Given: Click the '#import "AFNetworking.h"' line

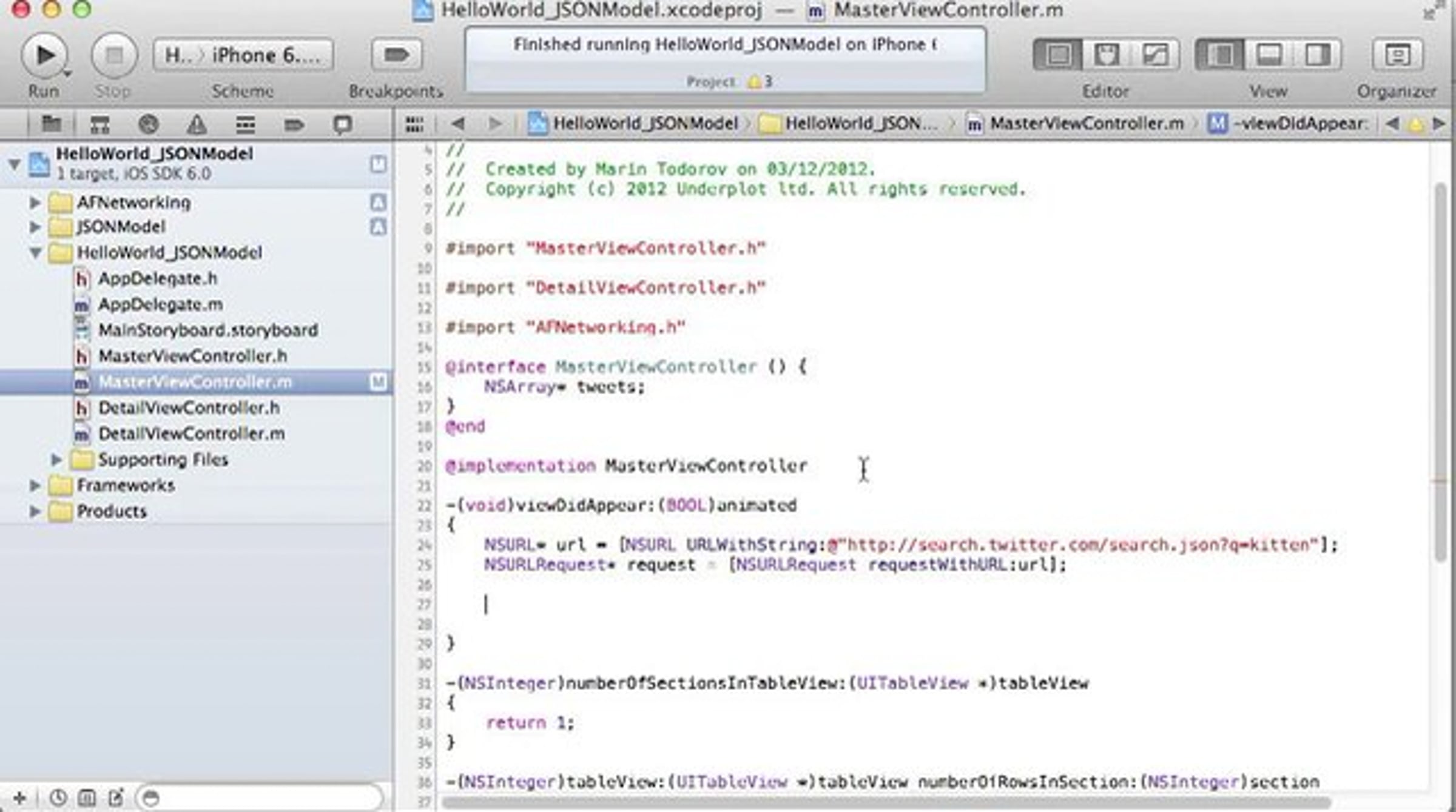Looking at the screenshot, I should click(x=565, y=327).
